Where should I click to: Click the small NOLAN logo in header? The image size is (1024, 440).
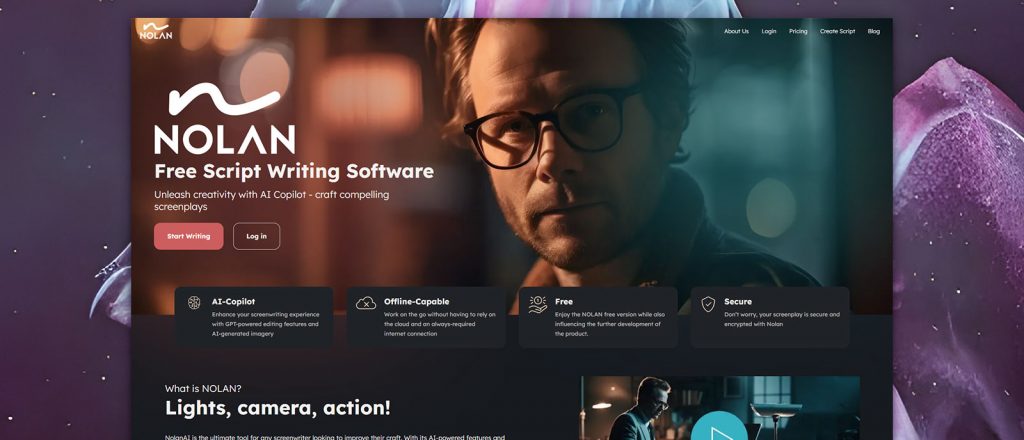coord(155,30)
